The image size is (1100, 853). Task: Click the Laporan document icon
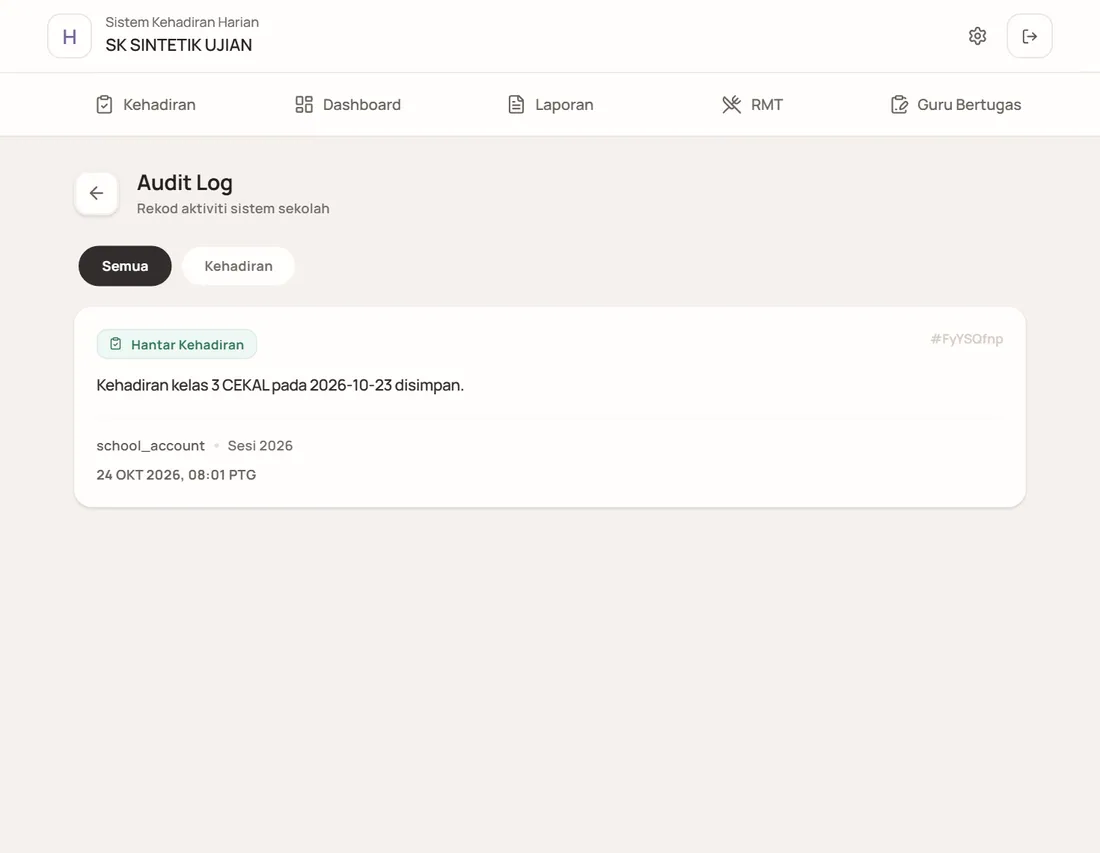(516, 105)
